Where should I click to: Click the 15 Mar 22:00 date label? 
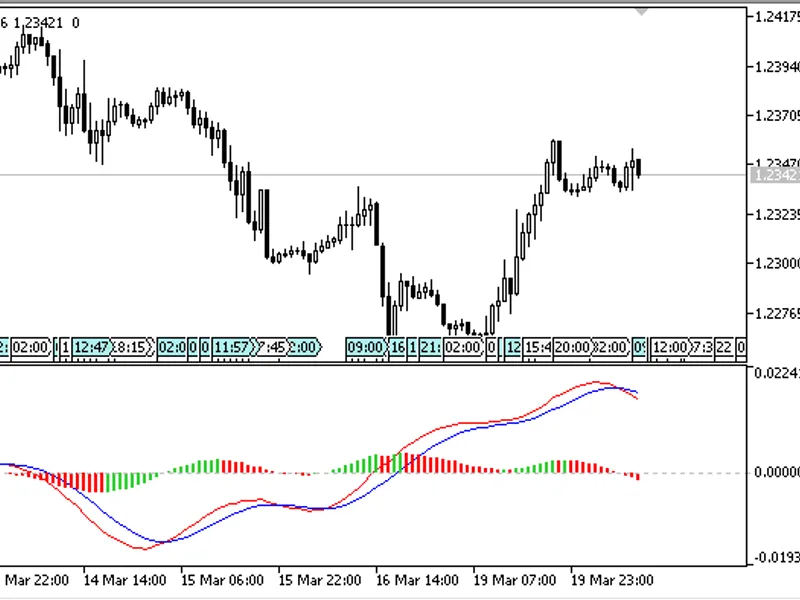pos(320,581)
